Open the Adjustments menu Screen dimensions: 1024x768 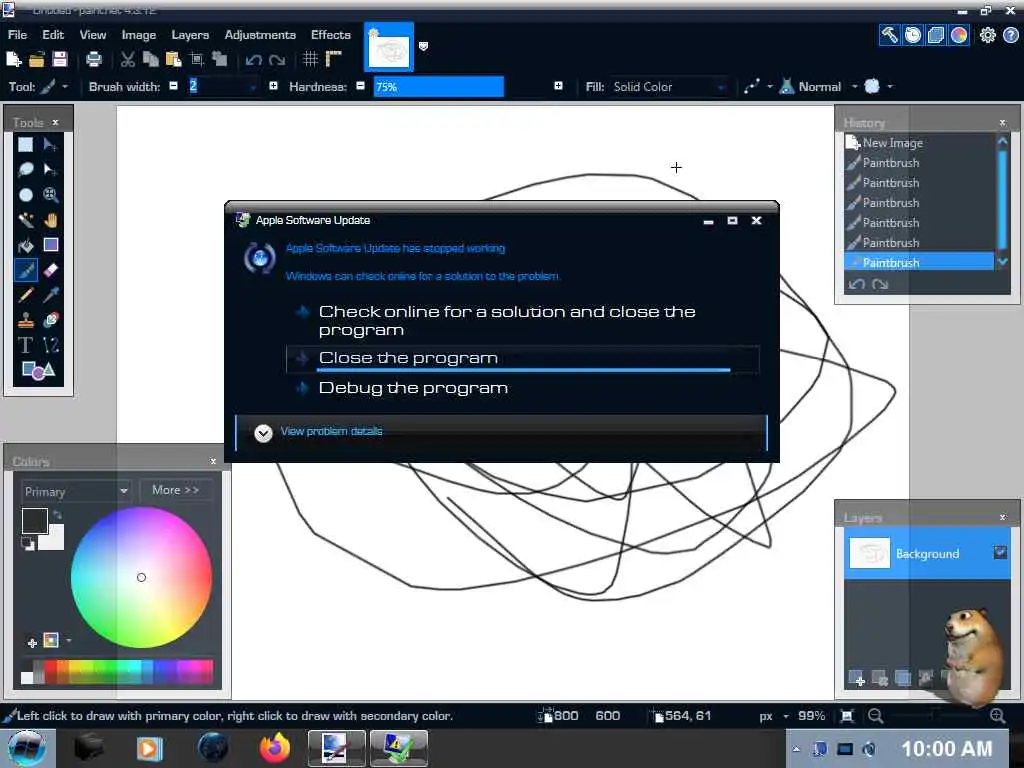260,35
